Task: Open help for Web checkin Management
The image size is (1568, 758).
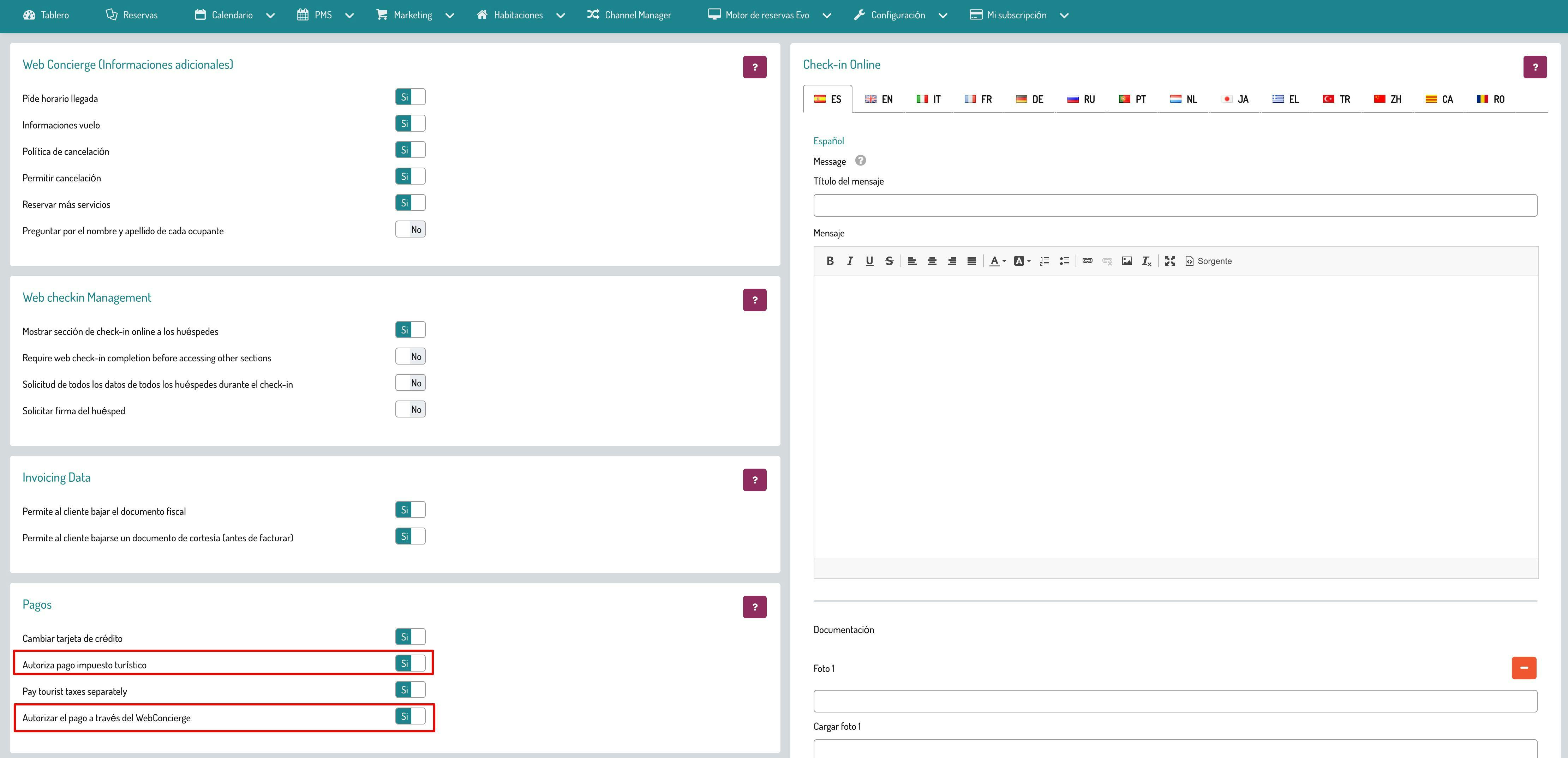Action: [x=754, y=300]
